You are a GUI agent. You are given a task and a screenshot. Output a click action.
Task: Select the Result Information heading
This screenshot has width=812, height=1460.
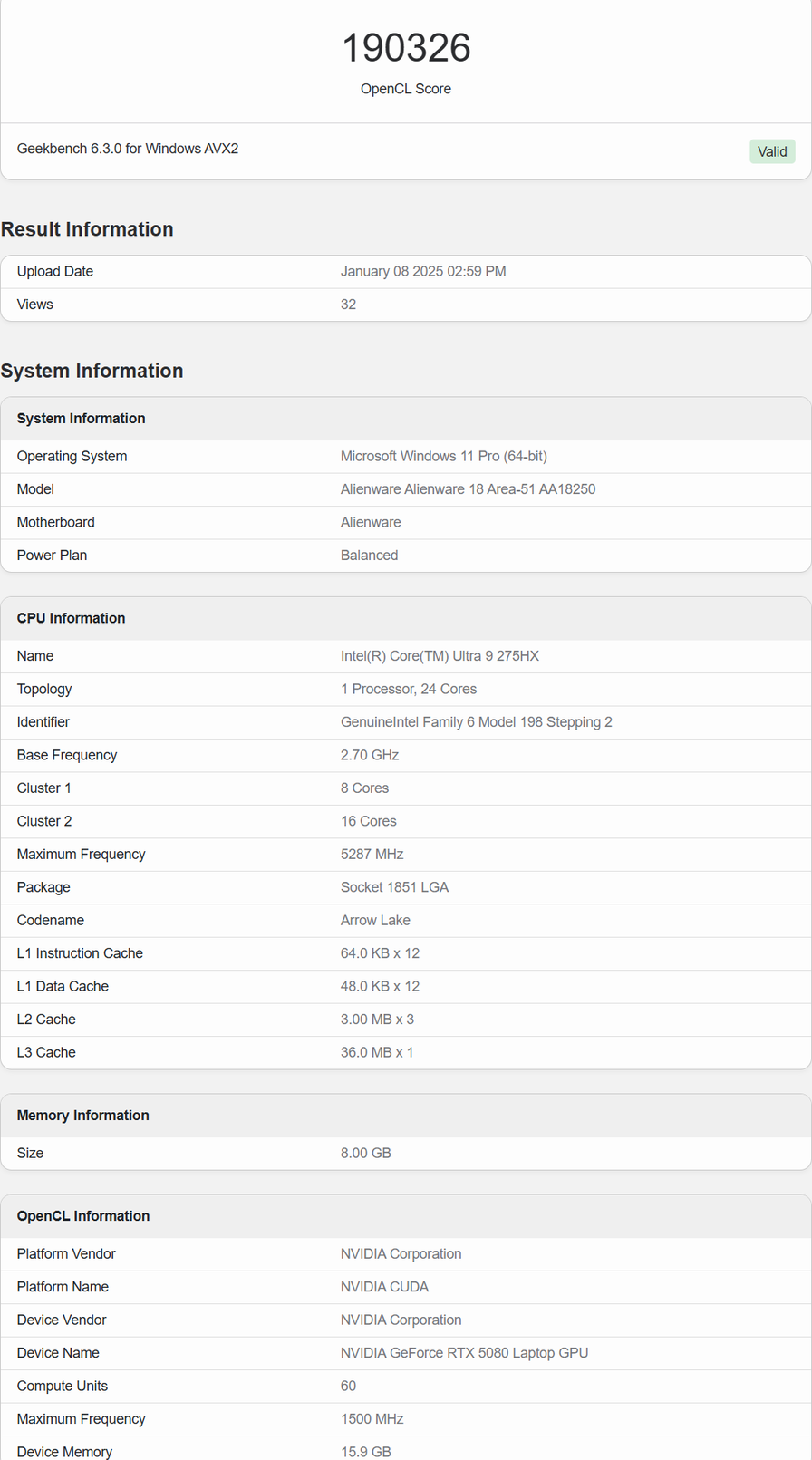pyautogui.click(x=87, y=229)
